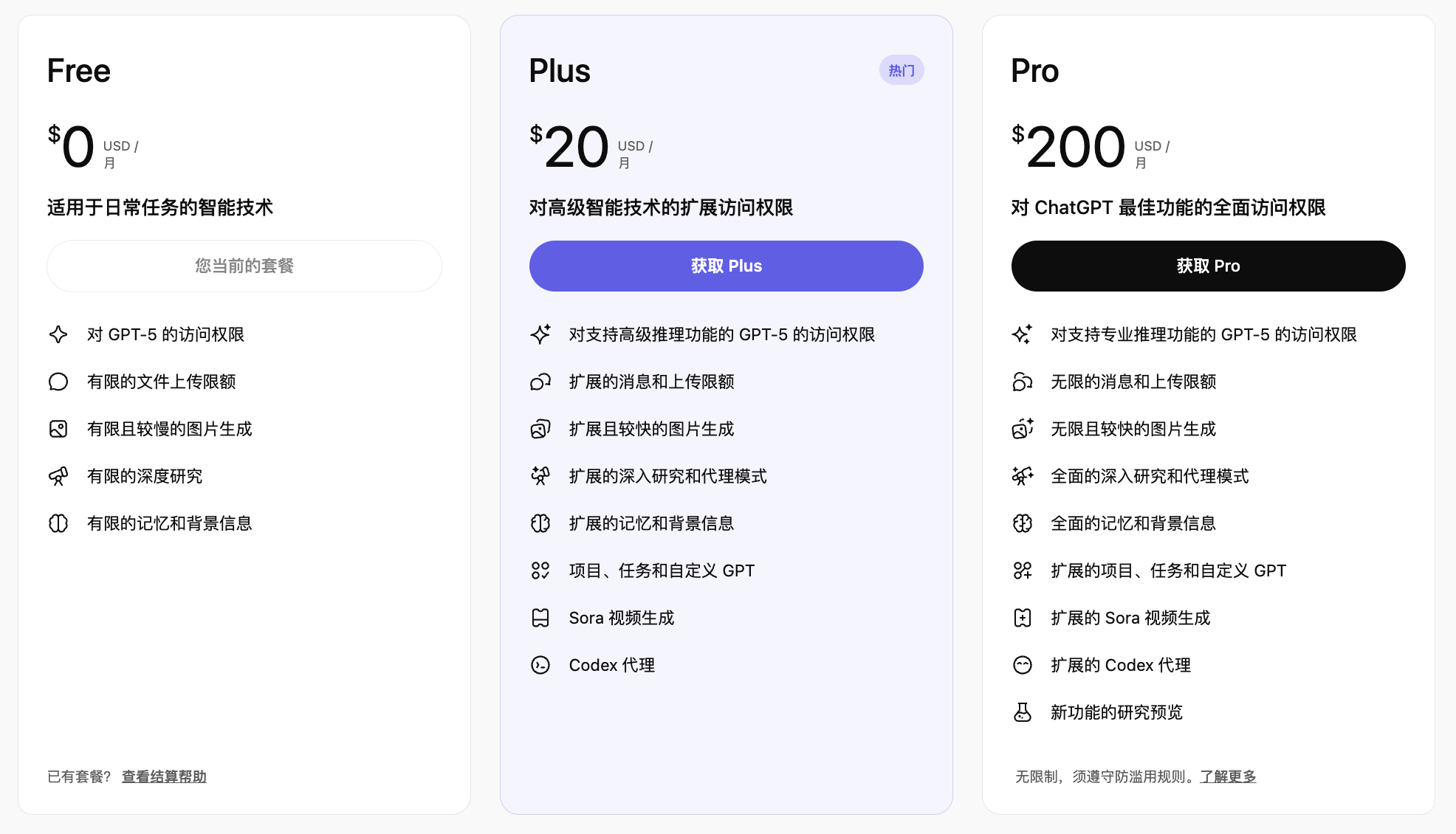Click the 扩展的 Codex 代理 icon in Pro

coord(1023,665)
